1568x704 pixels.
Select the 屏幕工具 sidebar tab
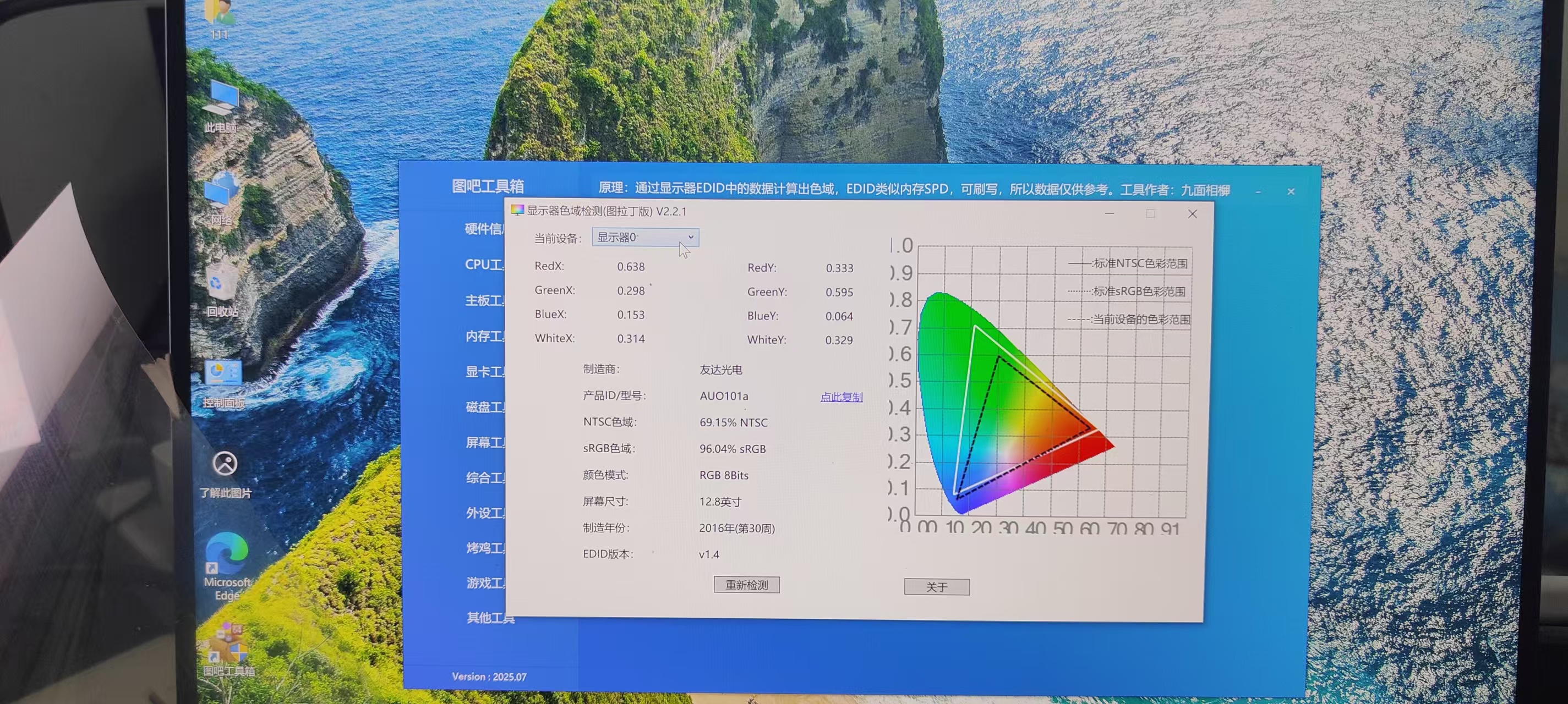click(x=485, y=442)
